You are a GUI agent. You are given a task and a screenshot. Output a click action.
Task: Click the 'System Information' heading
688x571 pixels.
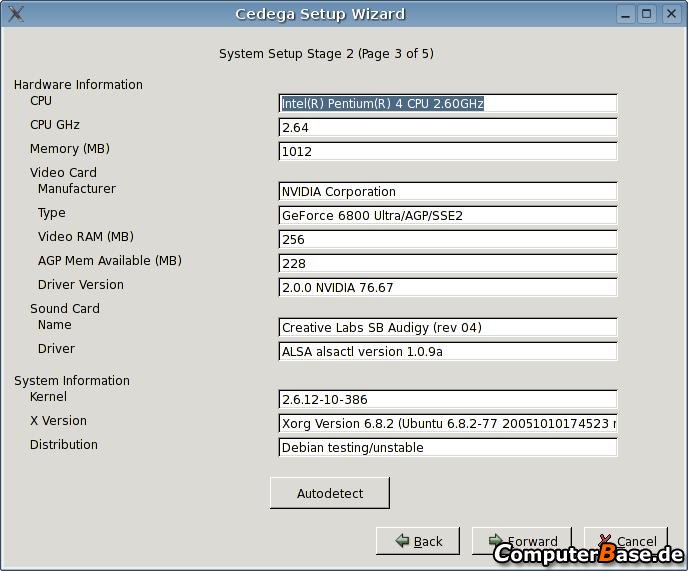(72, 381)
